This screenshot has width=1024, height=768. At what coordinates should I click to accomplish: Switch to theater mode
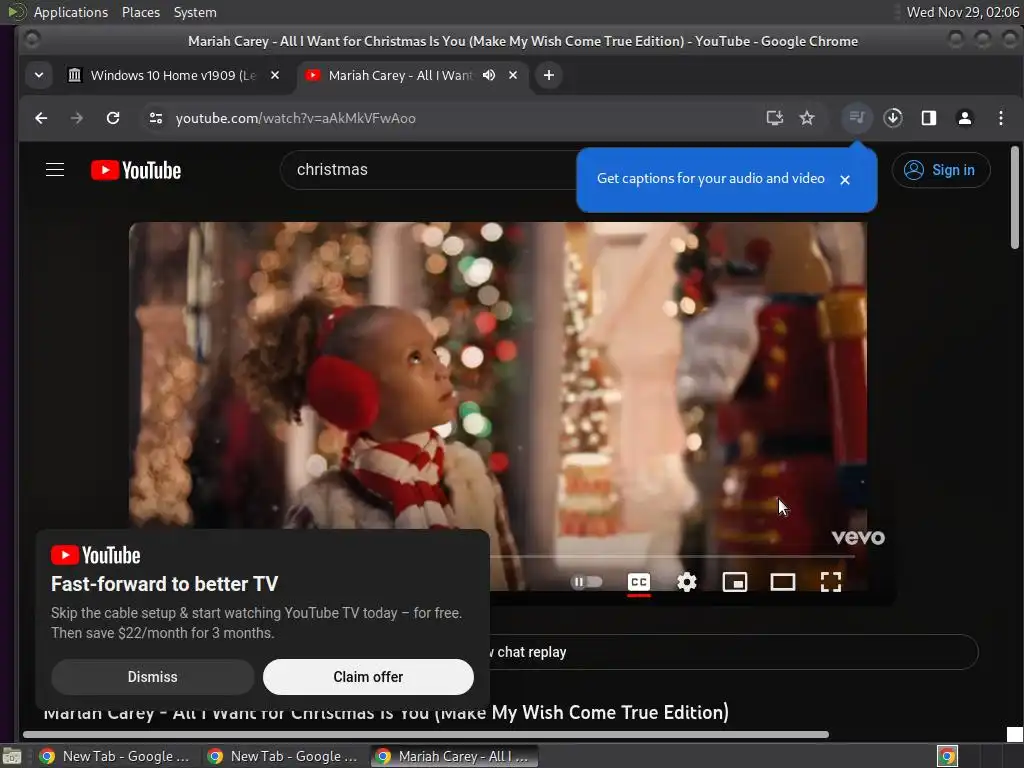pos(782,582)
